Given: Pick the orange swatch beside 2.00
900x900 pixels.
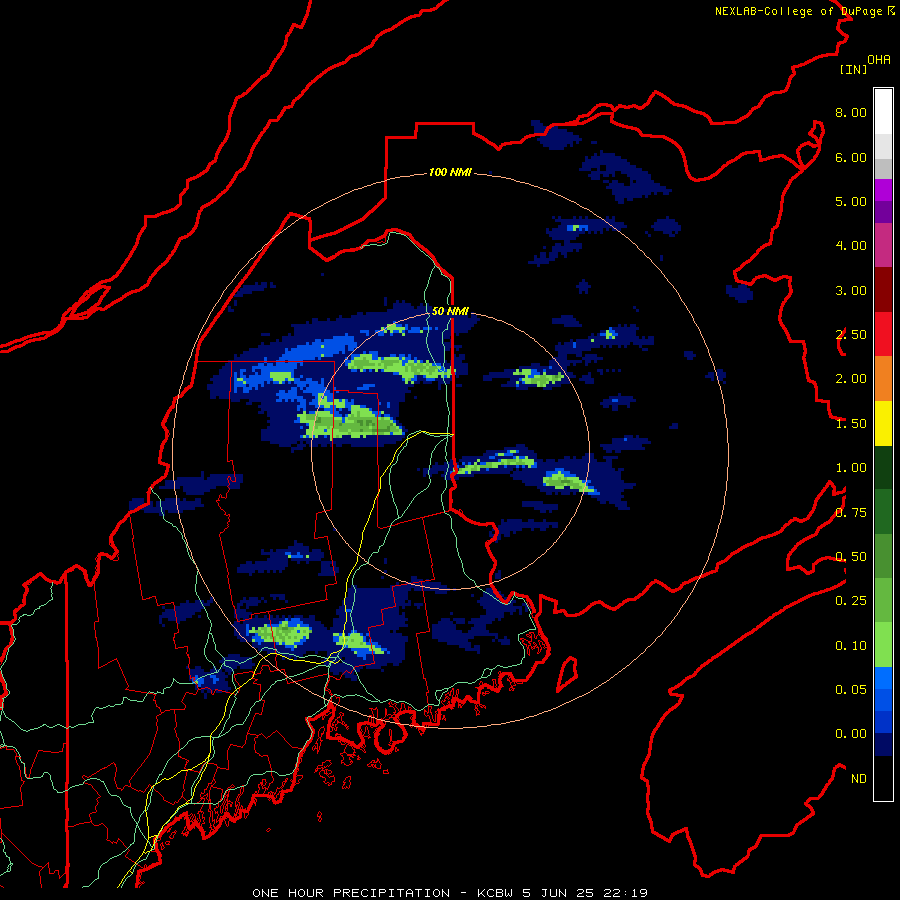Looking at the screenshot, I should (883, 379).
